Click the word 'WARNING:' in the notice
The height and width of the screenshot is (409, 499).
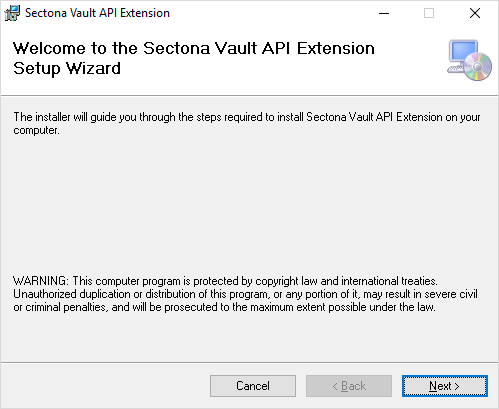pos(41,281)
